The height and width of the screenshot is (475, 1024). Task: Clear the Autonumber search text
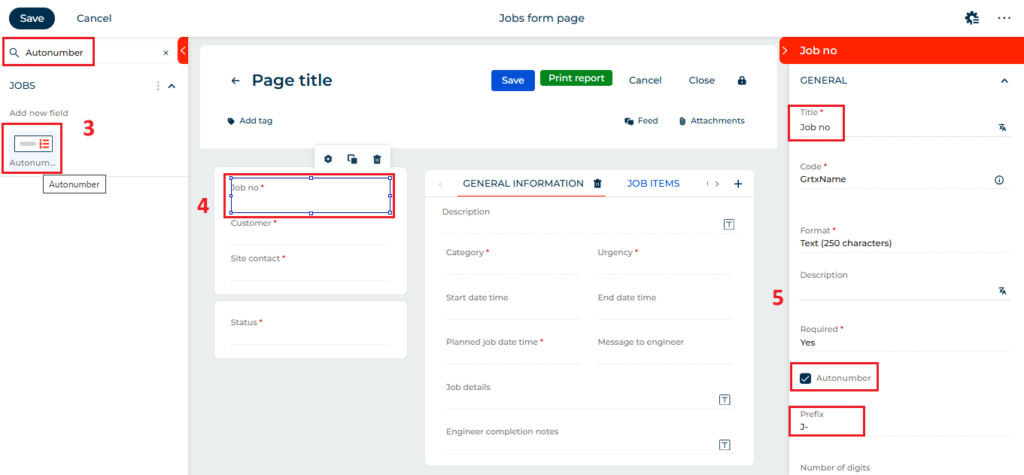[x=166, y=53]
